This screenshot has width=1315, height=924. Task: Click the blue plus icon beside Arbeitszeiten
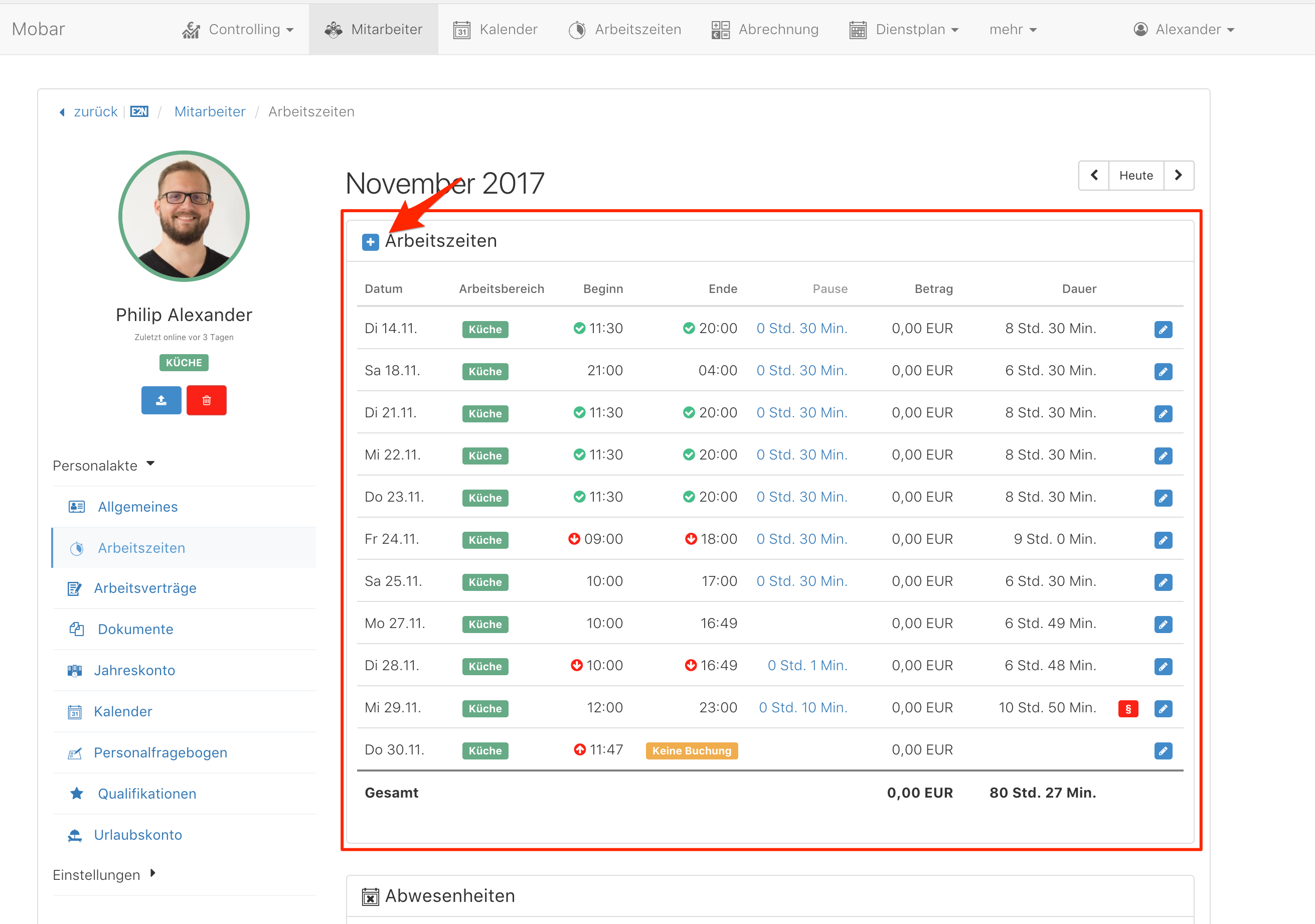[370, 242]
